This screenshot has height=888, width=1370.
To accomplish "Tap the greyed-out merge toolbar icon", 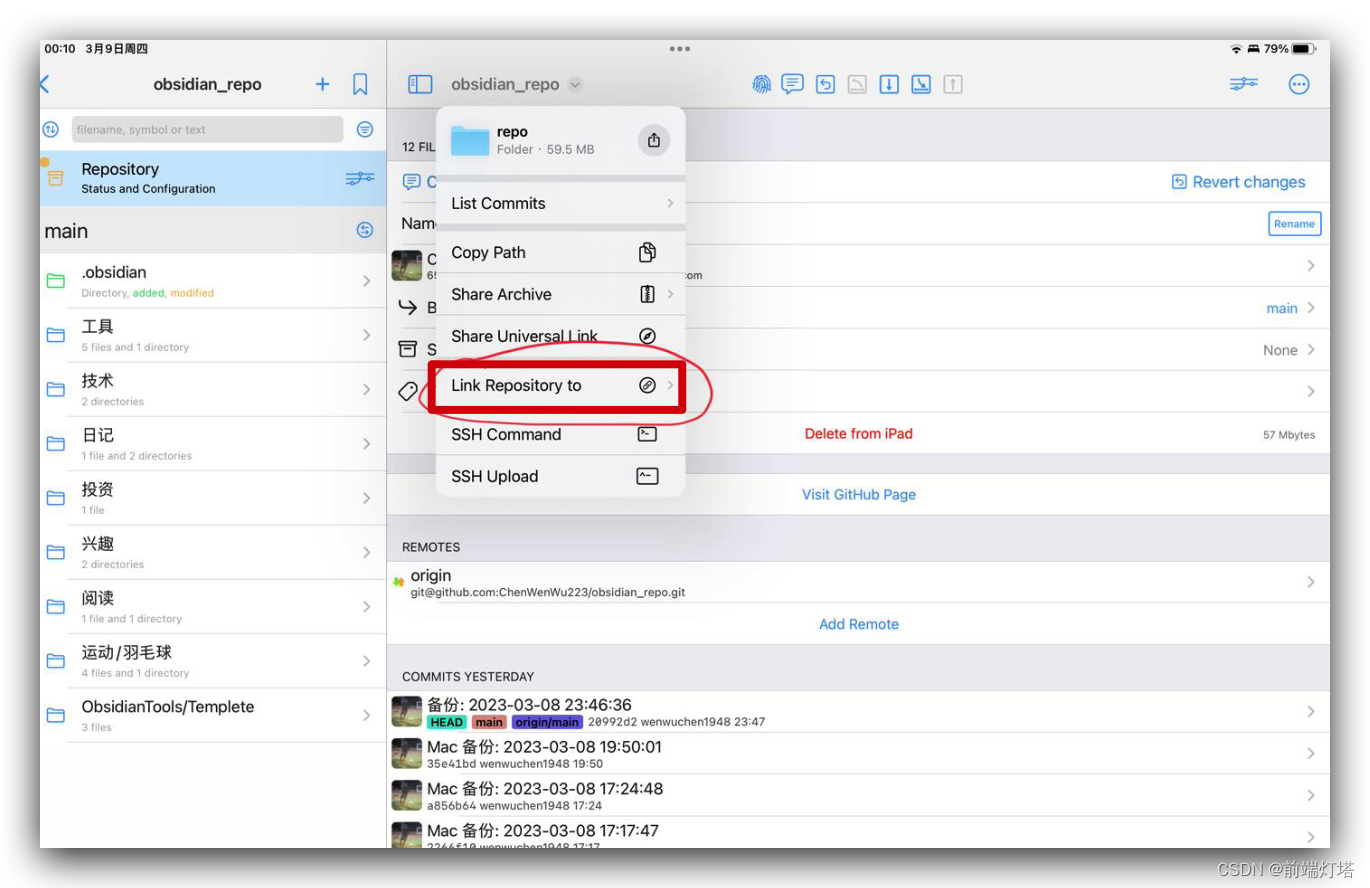I will 857,85.
